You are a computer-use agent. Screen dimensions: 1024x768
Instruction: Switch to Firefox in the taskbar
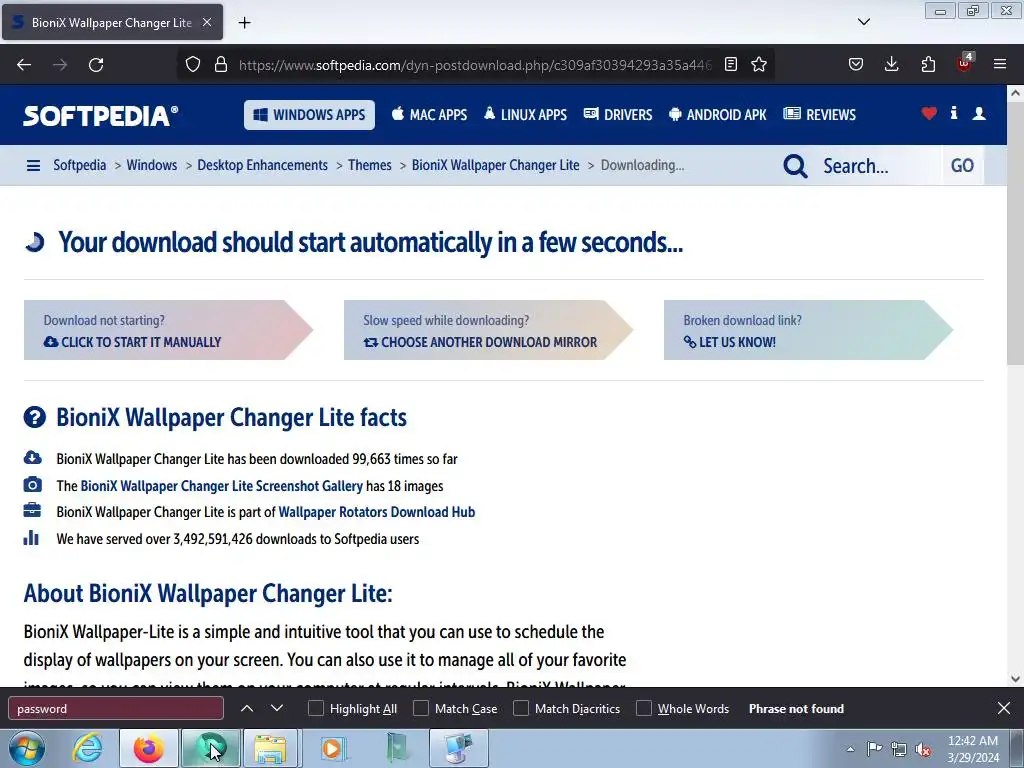(149, 748)
